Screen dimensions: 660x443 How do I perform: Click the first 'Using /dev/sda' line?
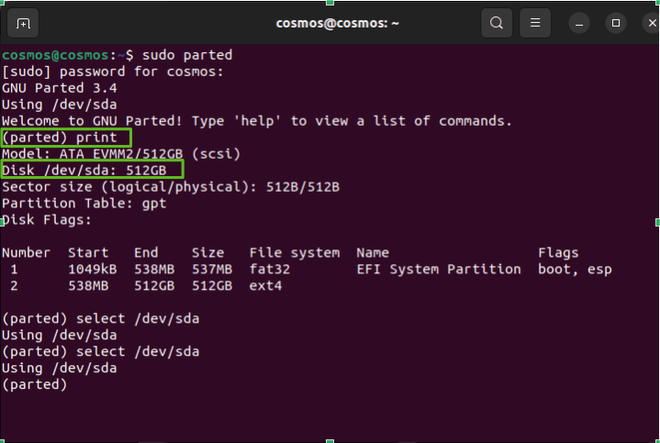(x=59, y=105)
